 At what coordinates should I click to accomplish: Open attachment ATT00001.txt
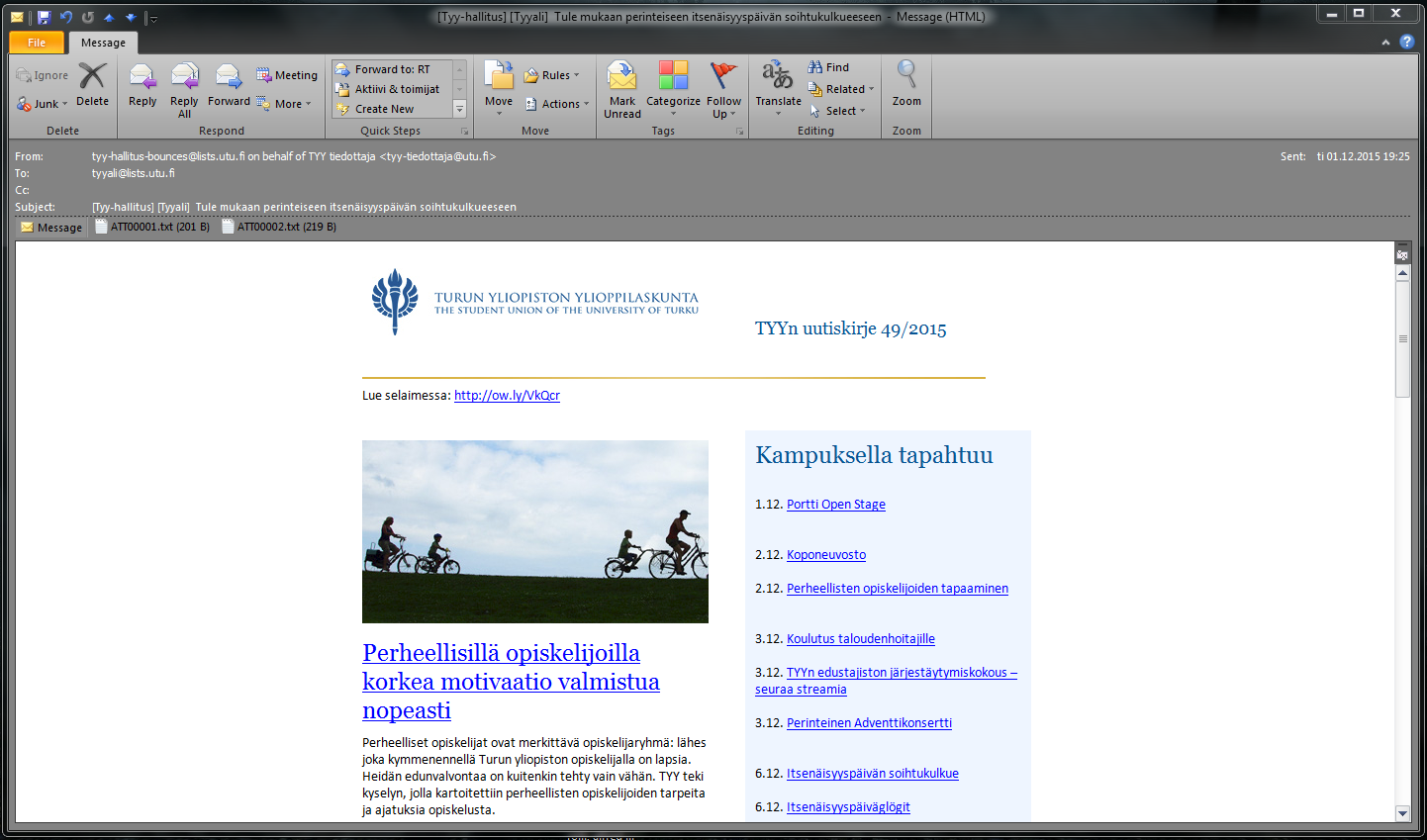(x=152, y=227)
